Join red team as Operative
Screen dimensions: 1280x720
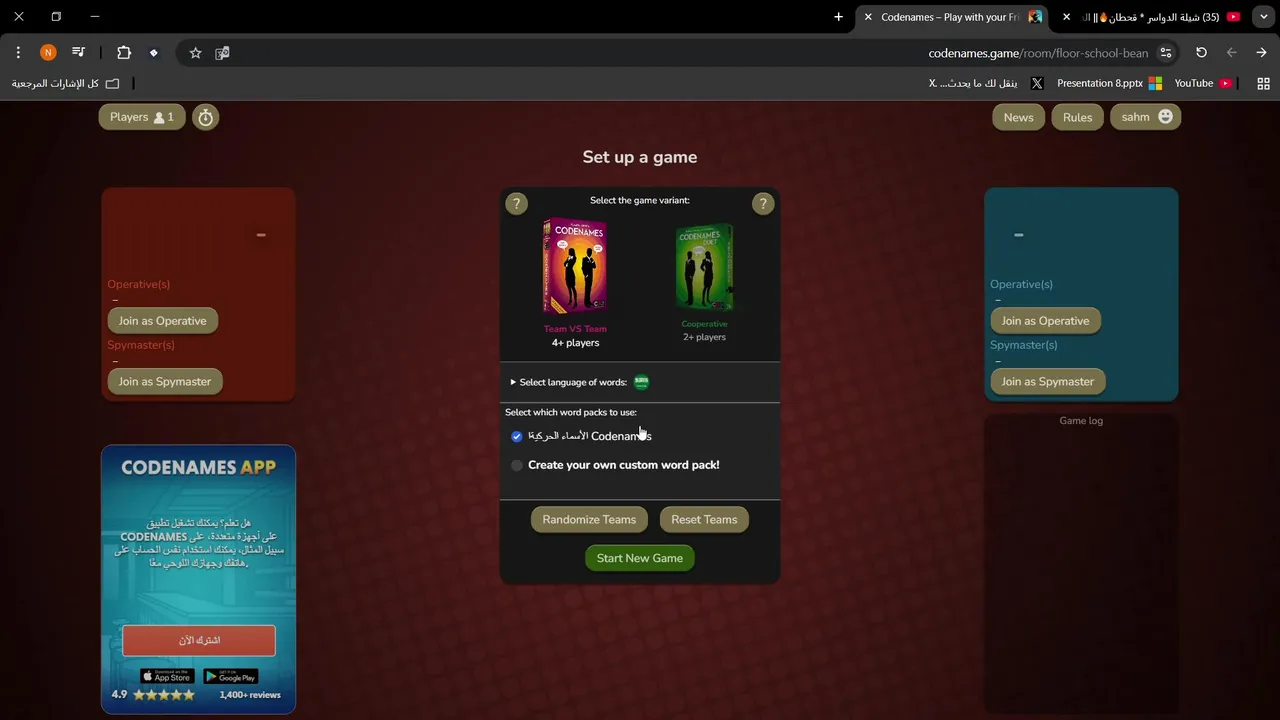[x=163, y=321]
